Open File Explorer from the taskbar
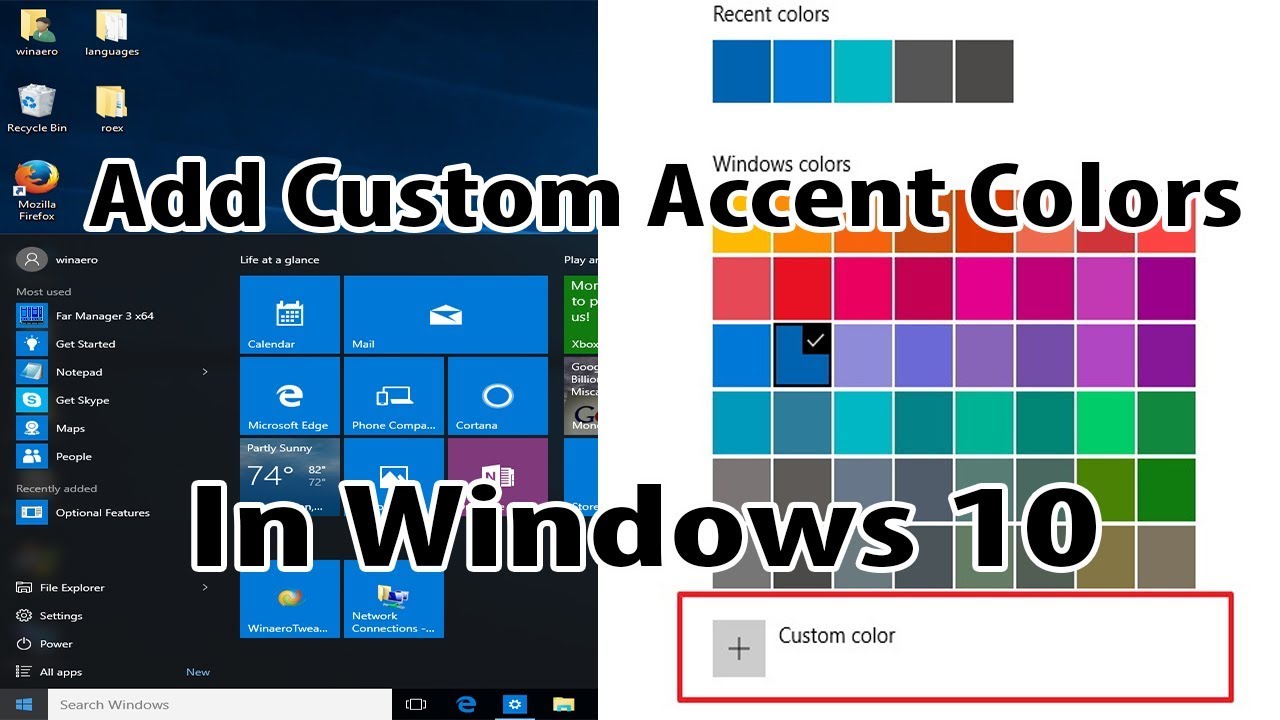1280x720 pixels. tap(564, 705)
